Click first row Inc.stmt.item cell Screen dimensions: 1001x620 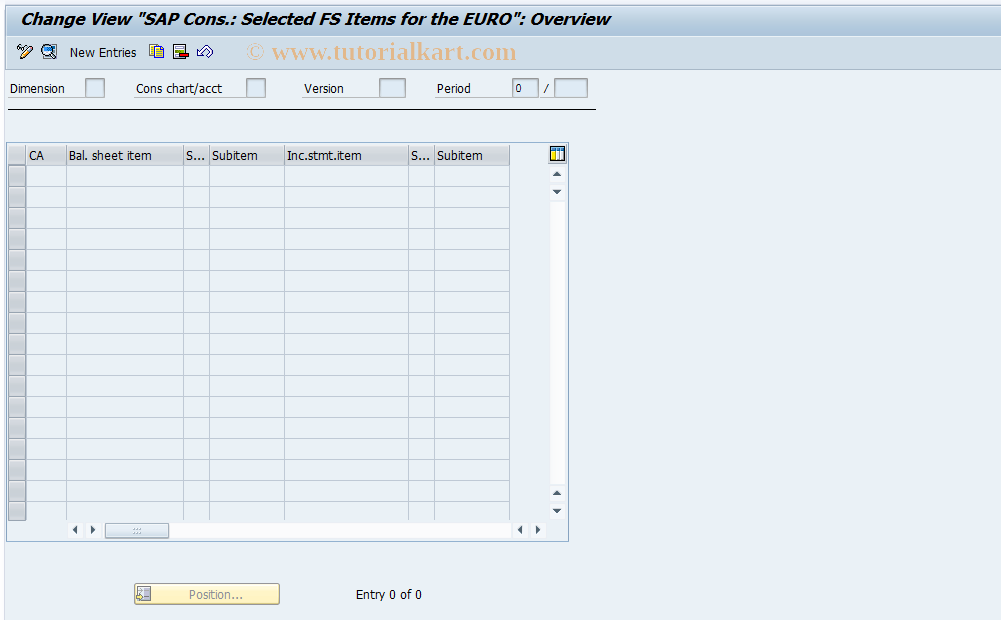point(346,176)
